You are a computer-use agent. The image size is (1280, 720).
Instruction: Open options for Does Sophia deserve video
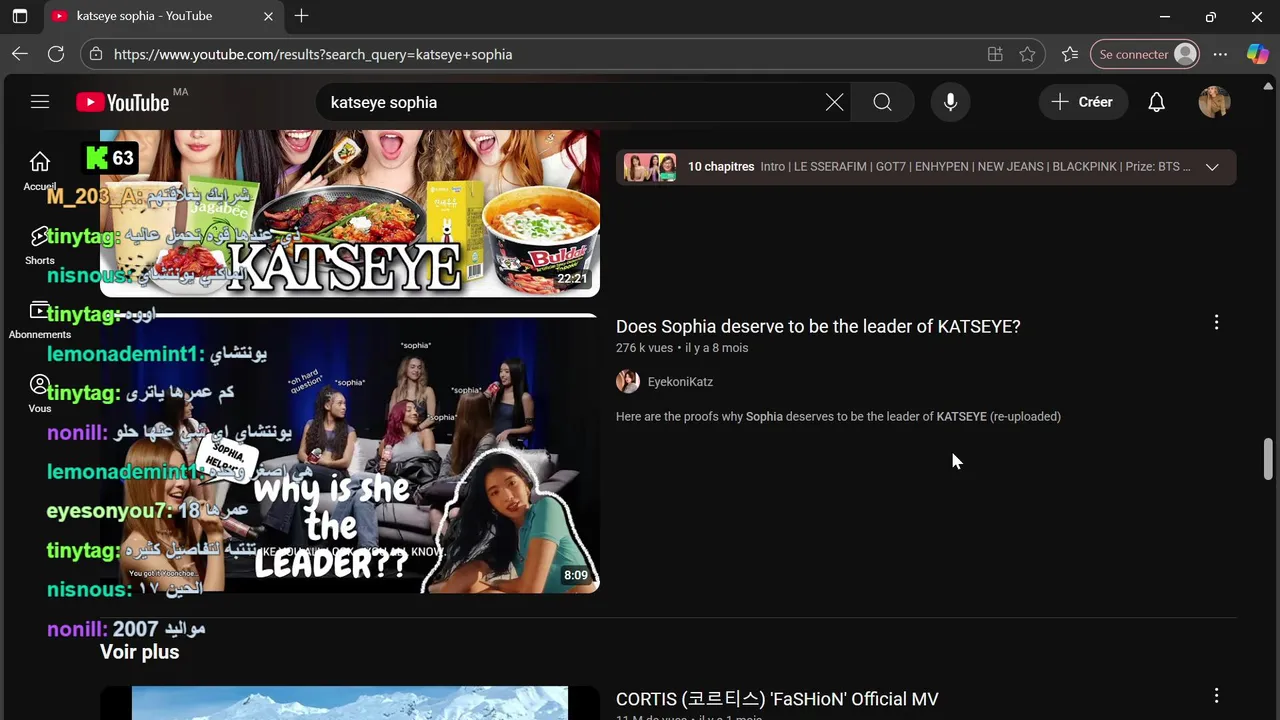coord(1216,322)
